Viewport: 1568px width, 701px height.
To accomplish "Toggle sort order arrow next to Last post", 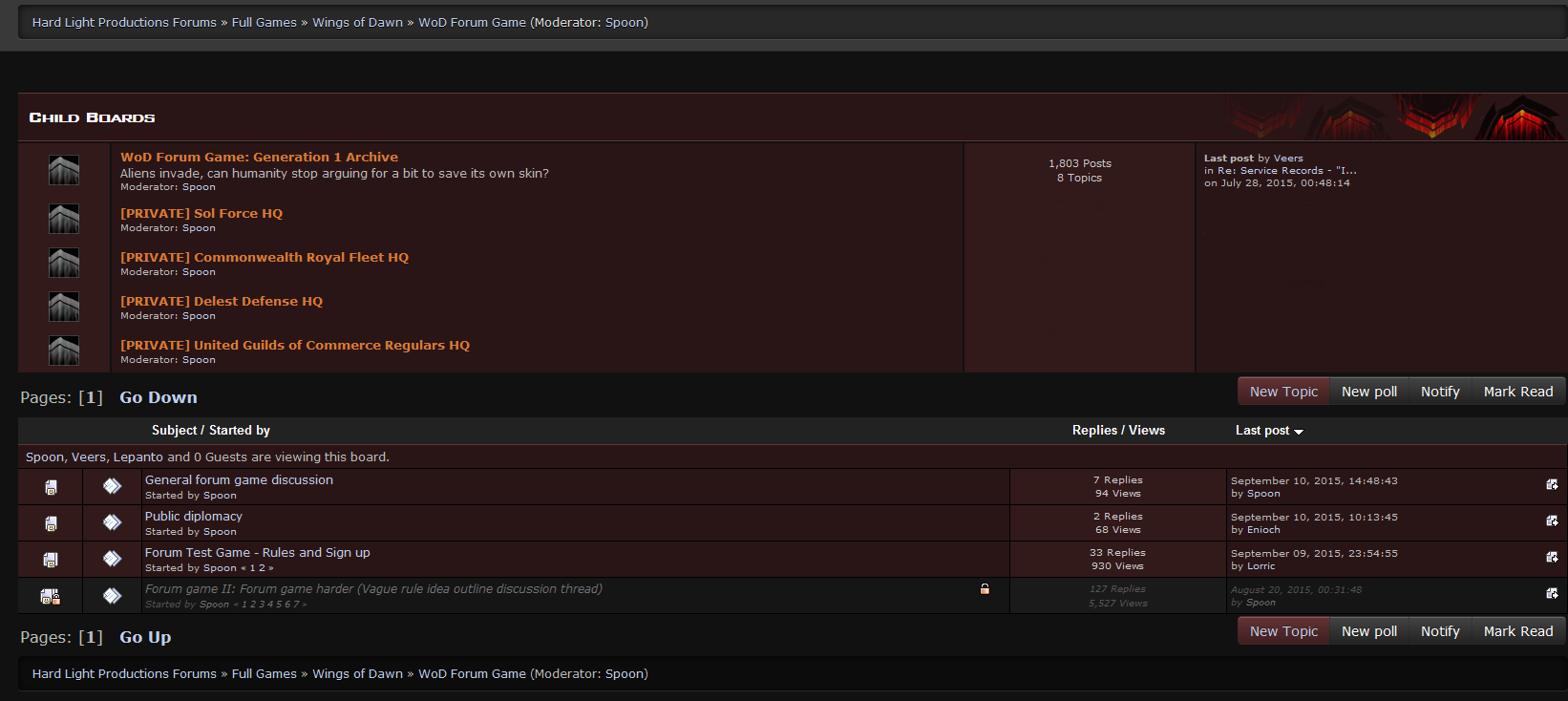I will [x=1299, y=432].
